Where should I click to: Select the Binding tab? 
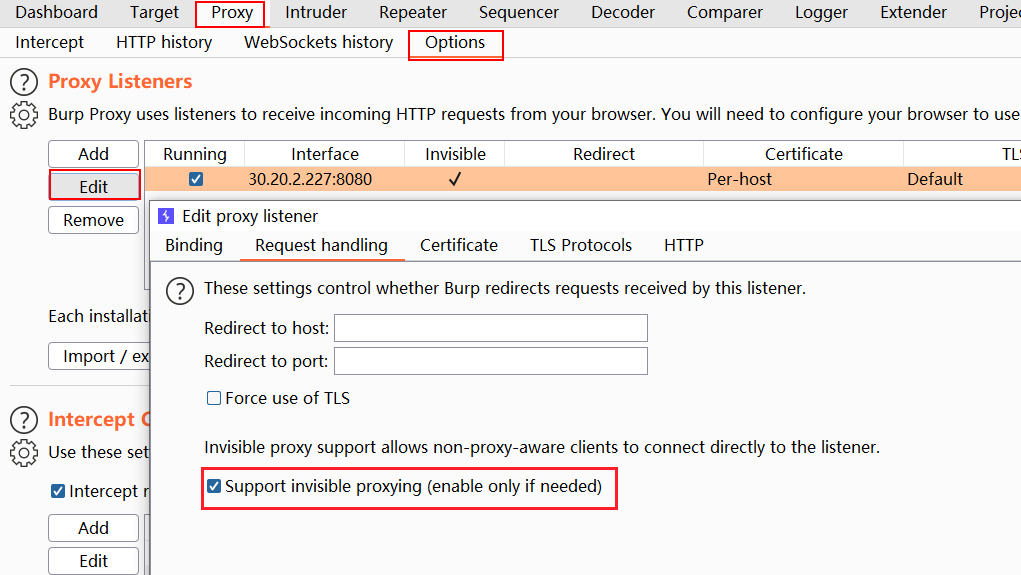[x=194, y=245]
